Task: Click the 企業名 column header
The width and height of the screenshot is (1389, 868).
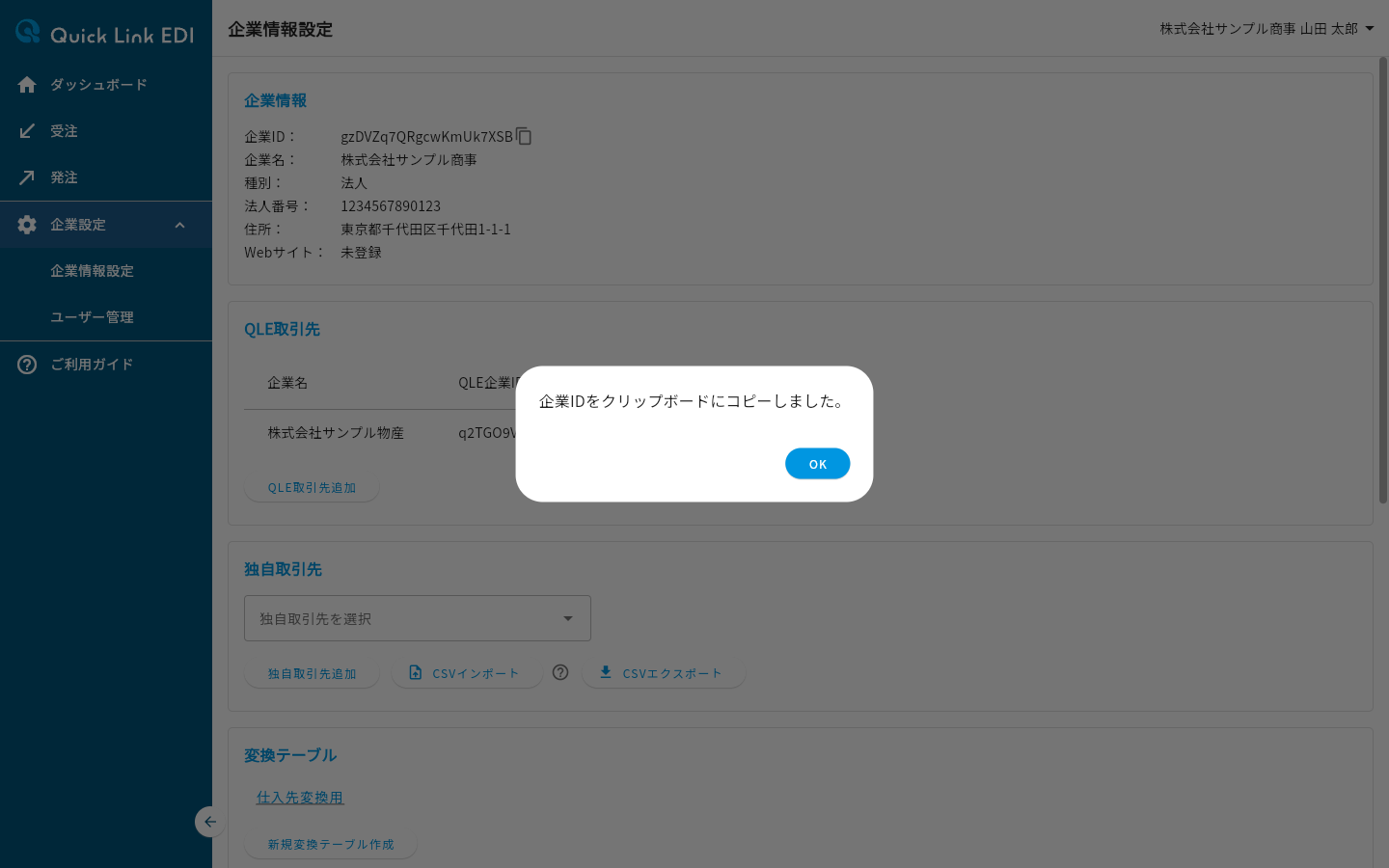Action: [x=287, y=383]
